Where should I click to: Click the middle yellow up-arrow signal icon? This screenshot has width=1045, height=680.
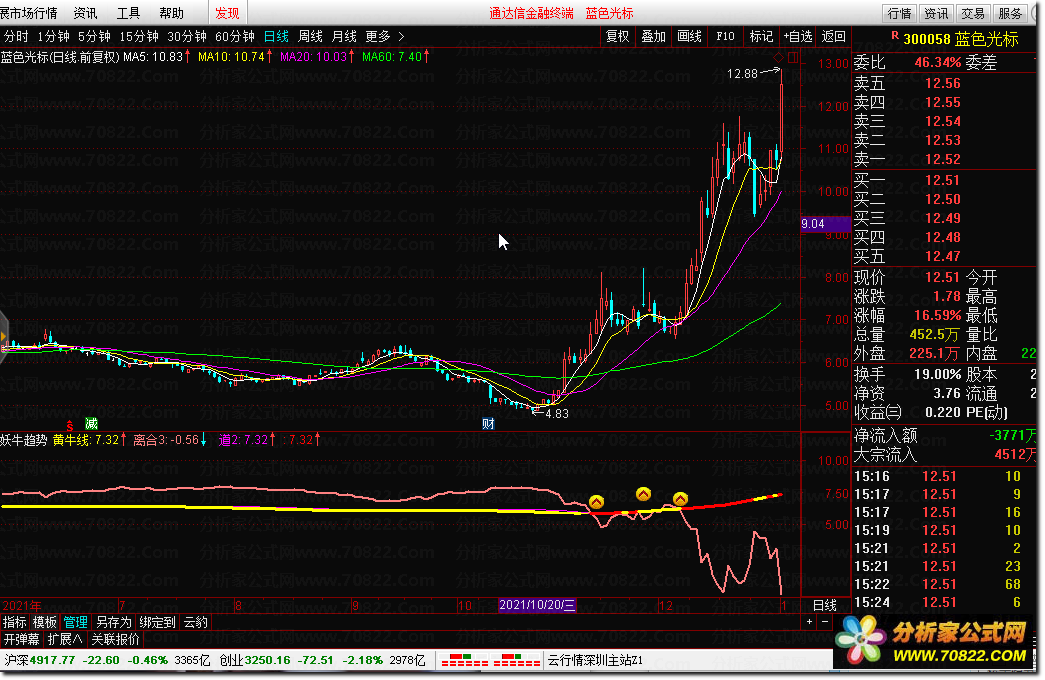[x=643, y=494]
